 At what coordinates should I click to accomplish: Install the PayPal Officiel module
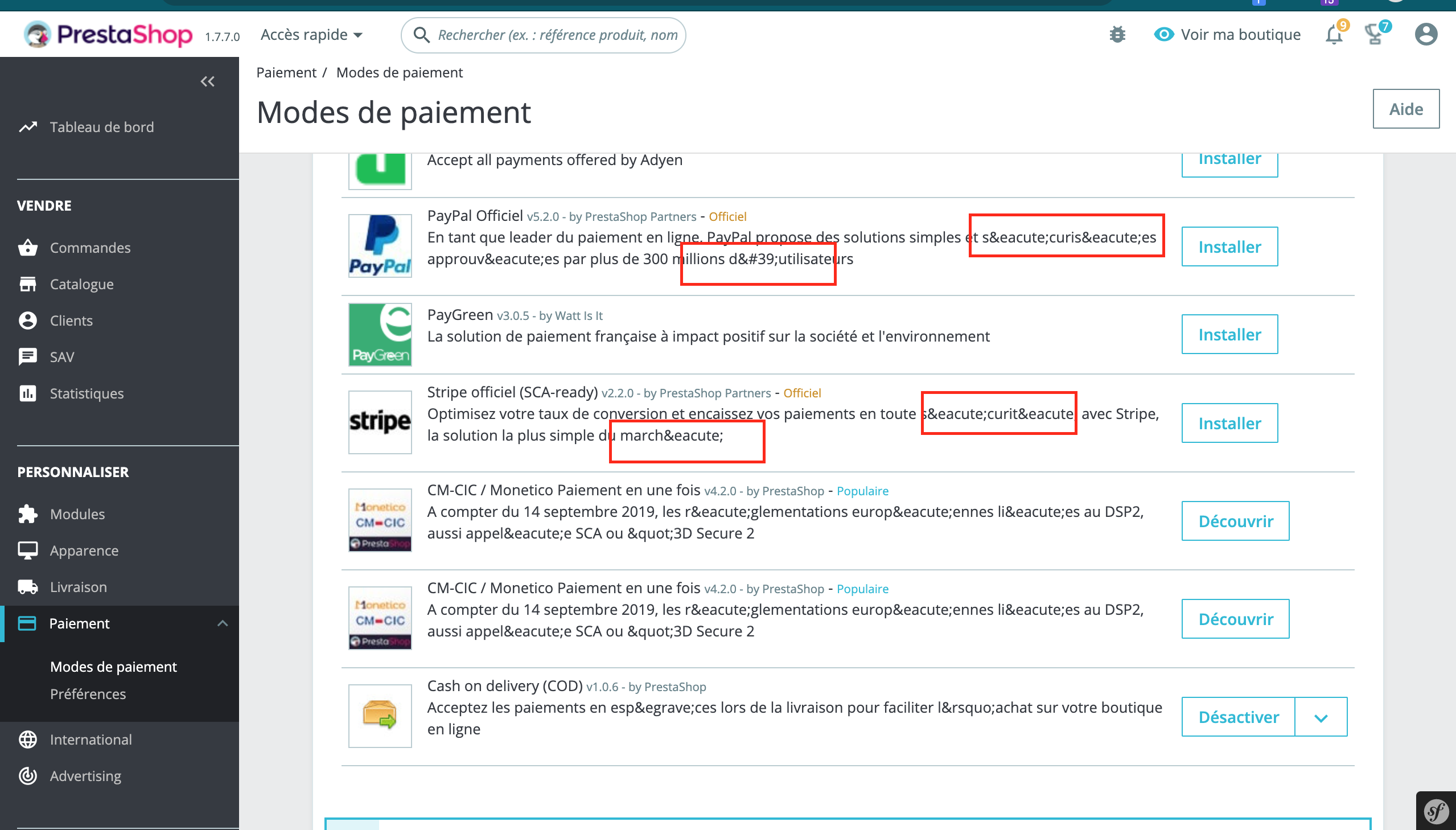pos(1229,247)
